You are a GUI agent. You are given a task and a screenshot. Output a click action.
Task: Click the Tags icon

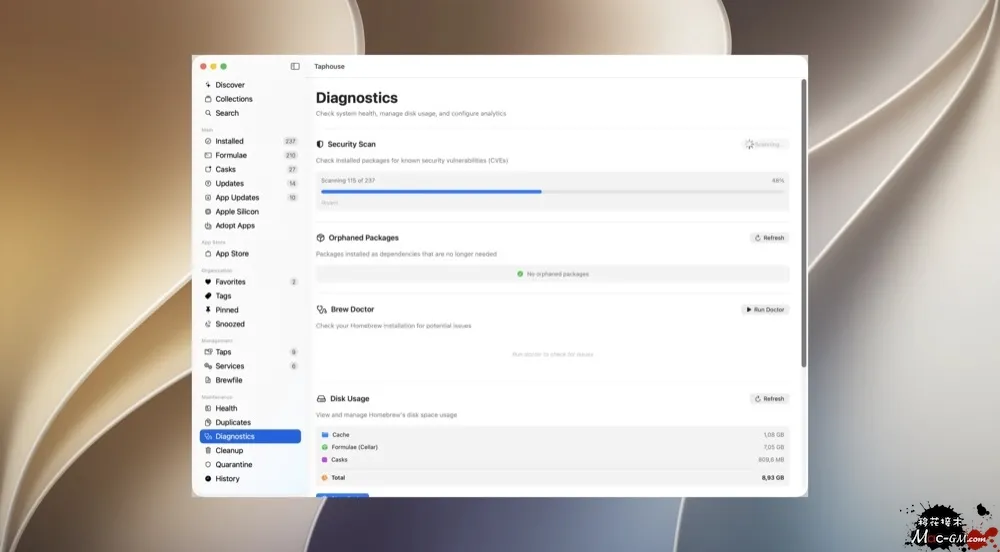[208, 295]
